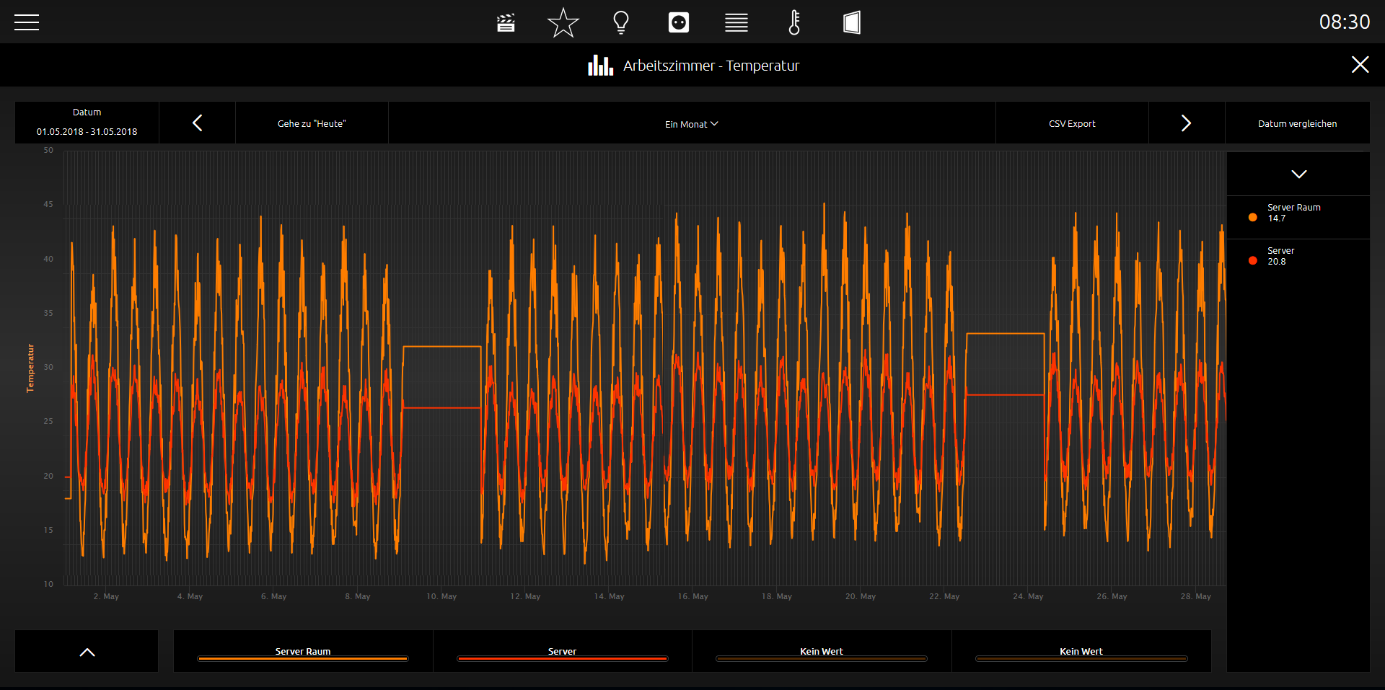Screen dimensions: 1385x690
Task: Open the scenes clapperboard icon
Action: pyautogui.click(x=507, y=22)
